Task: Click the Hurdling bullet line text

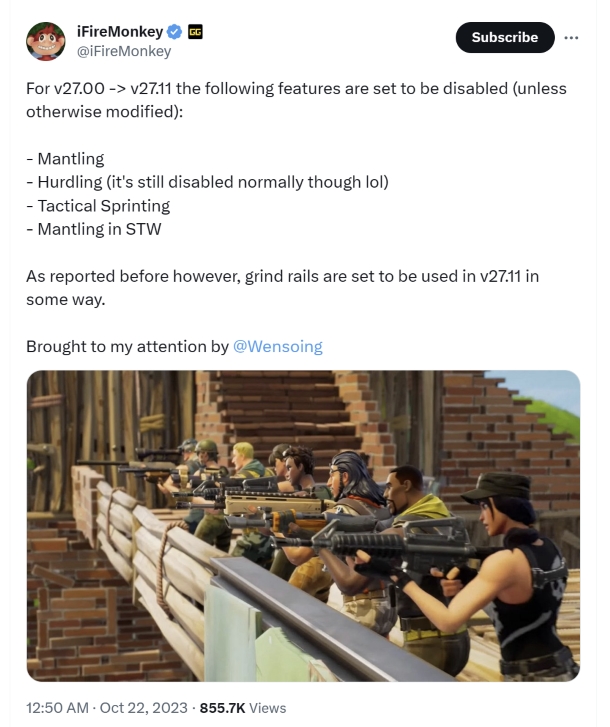Action: [207, 182]
